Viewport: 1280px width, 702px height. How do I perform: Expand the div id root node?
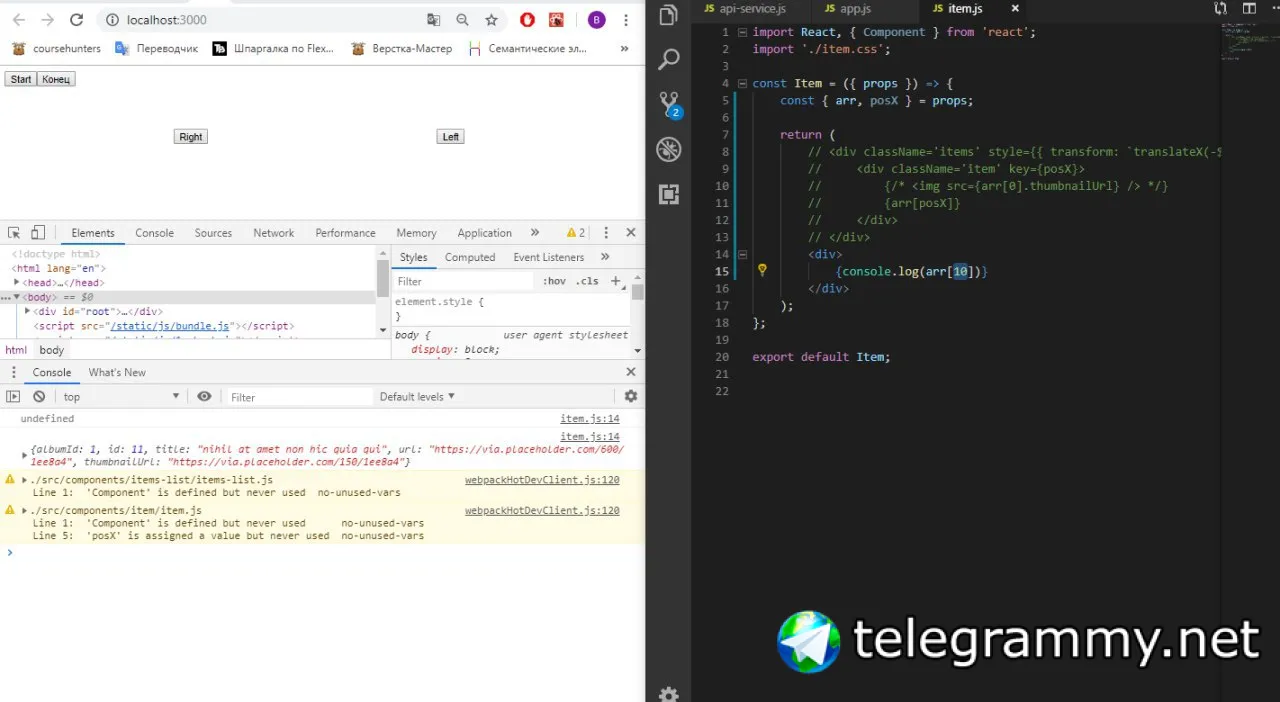28,311
